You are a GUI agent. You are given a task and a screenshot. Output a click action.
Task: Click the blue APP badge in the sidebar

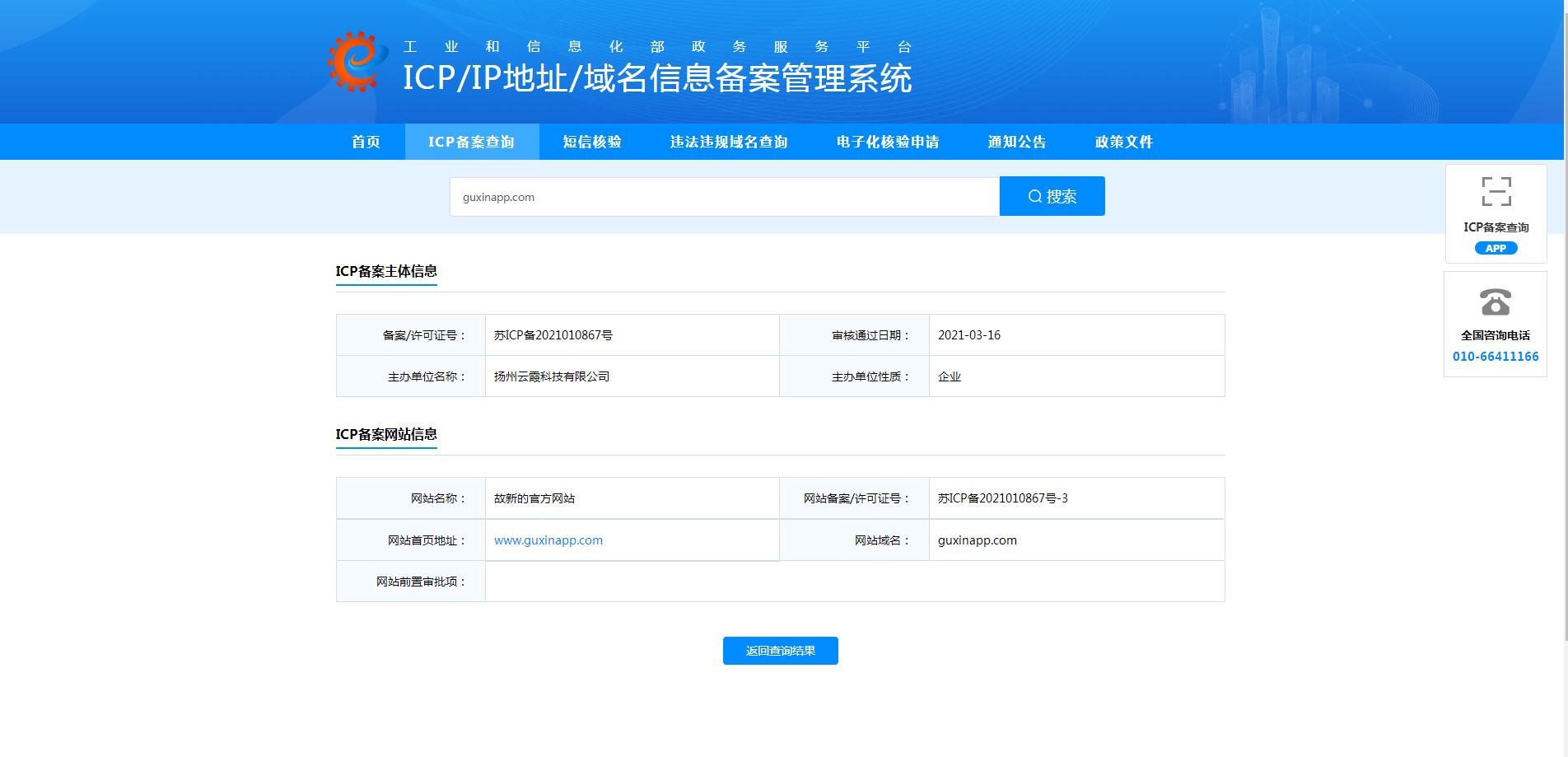pos(1496,248)
